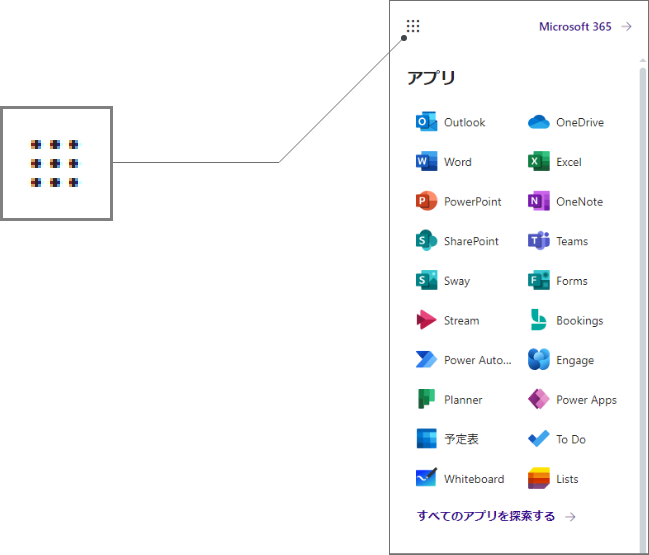Launch the Bookings app icon
Image resolution: width=649 pixels, height=555 pixels.
(538, 320)
